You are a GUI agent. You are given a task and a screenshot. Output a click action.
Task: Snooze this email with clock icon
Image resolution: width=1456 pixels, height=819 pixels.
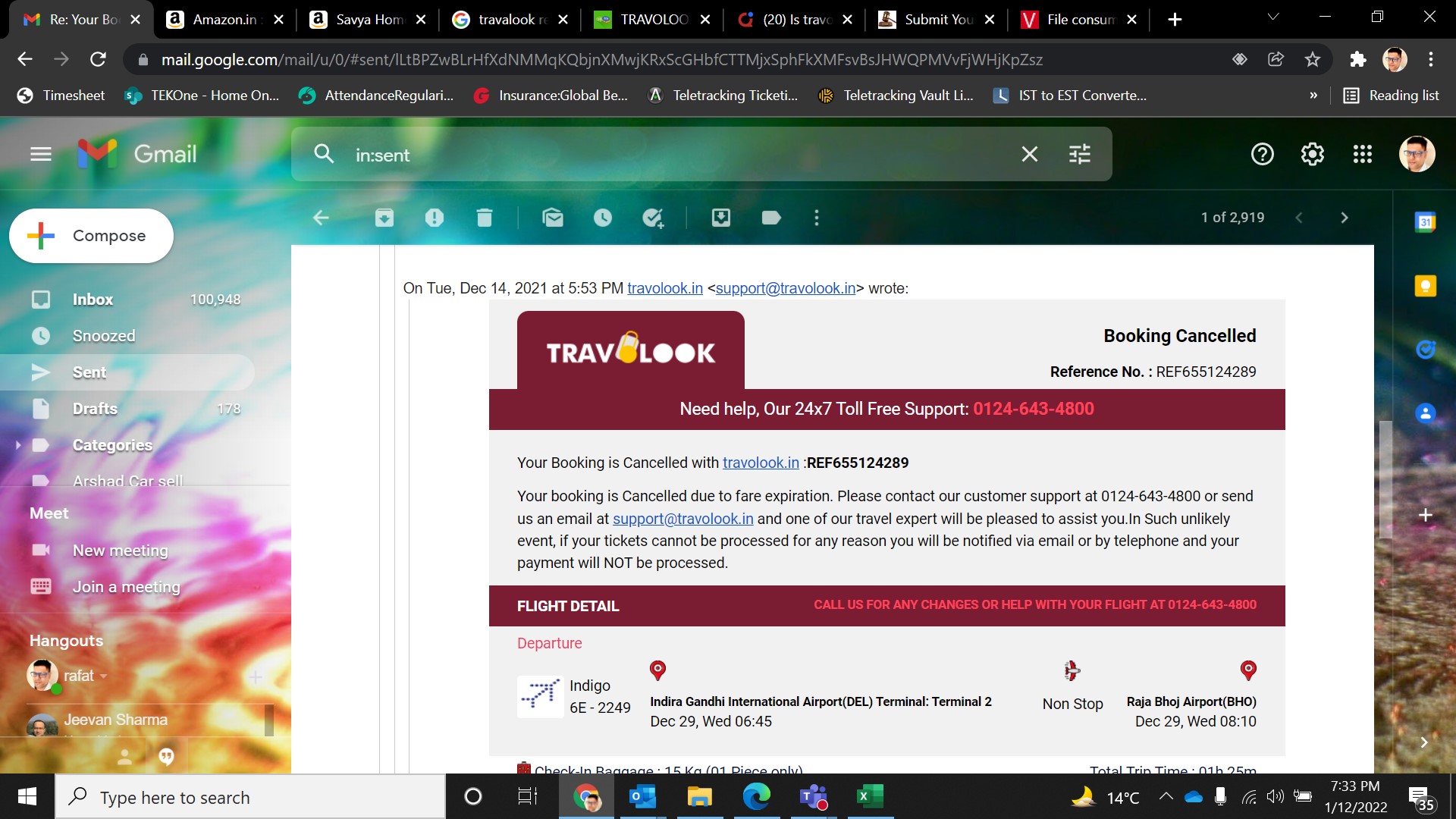603,218
